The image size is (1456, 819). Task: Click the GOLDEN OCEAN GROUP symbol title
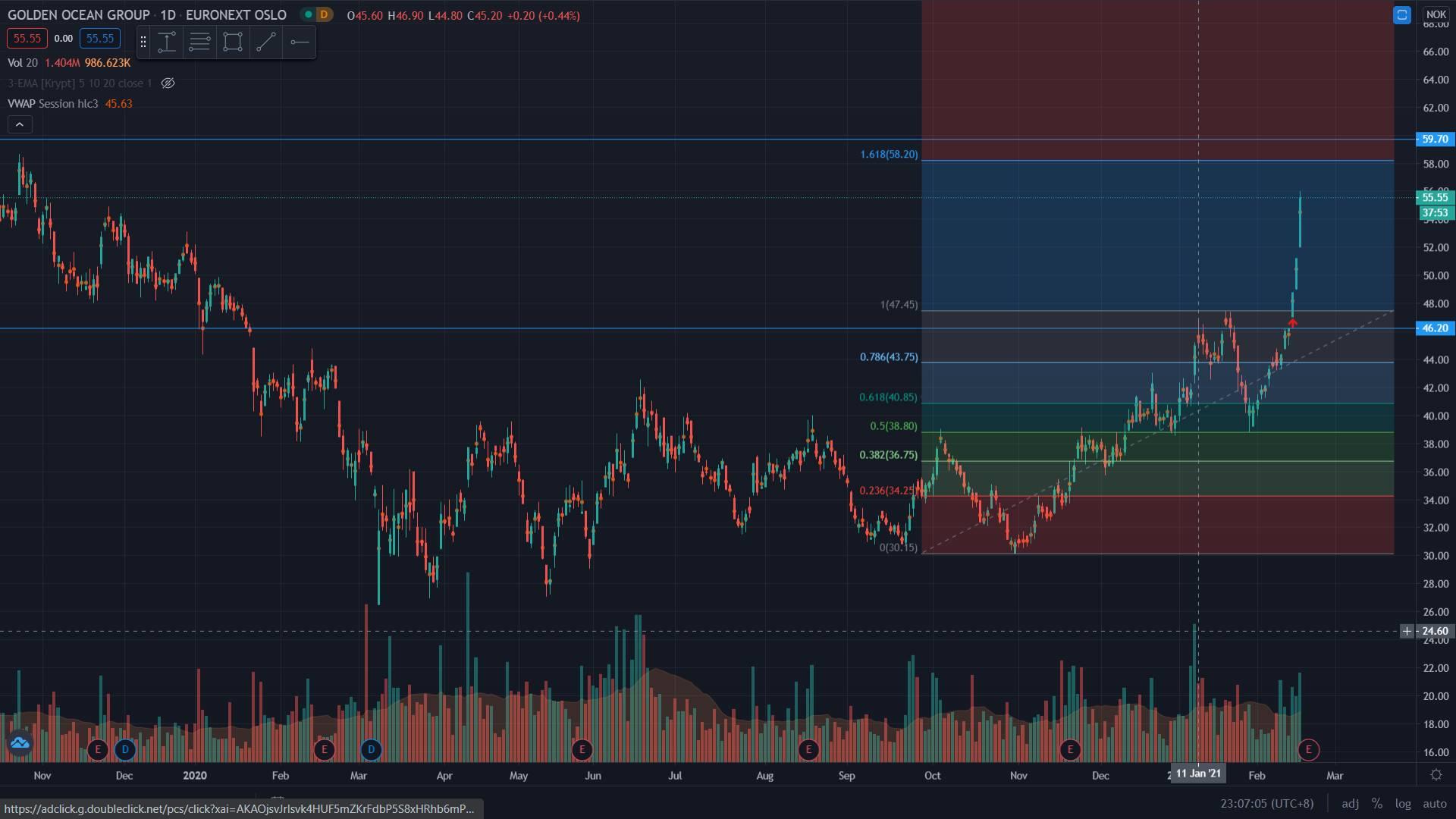[79, 14]
